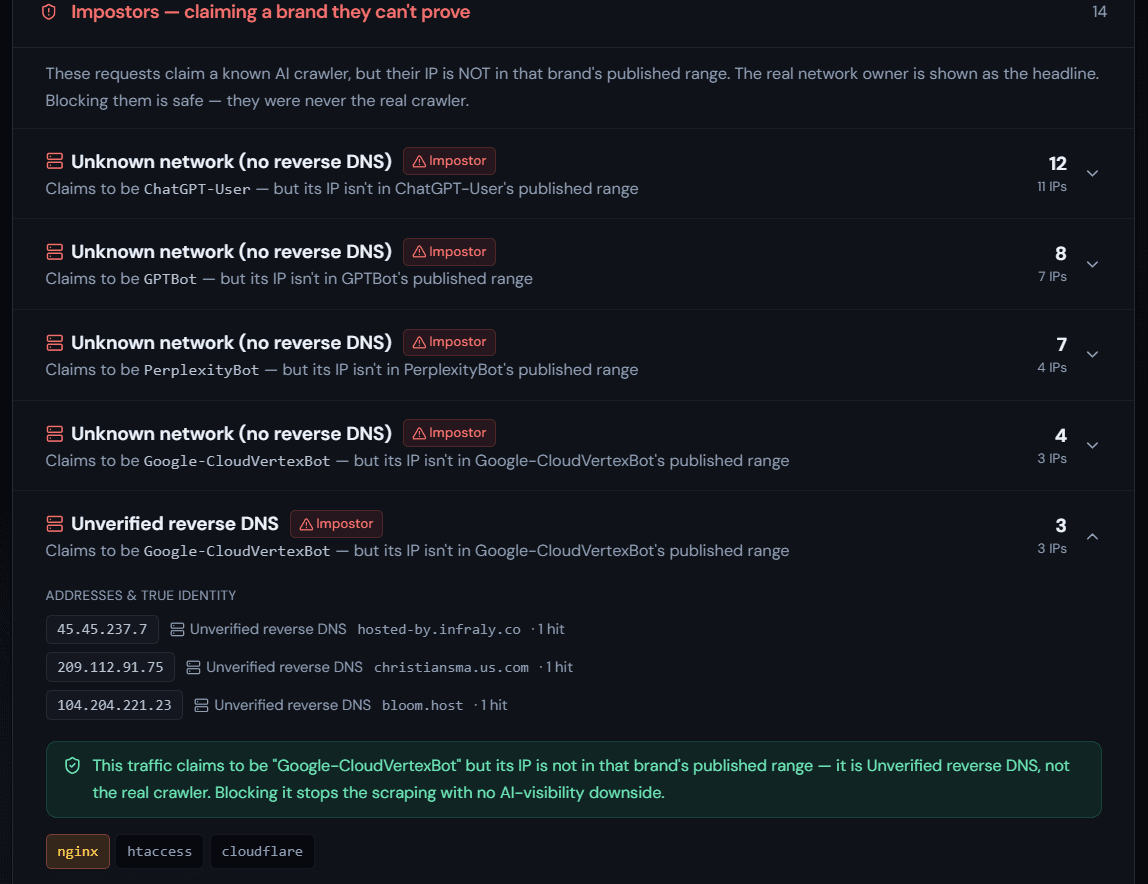This screenshot has width=1148, height=884.
Task: Click the green shield check icon in notice
Action: (72, 766)
